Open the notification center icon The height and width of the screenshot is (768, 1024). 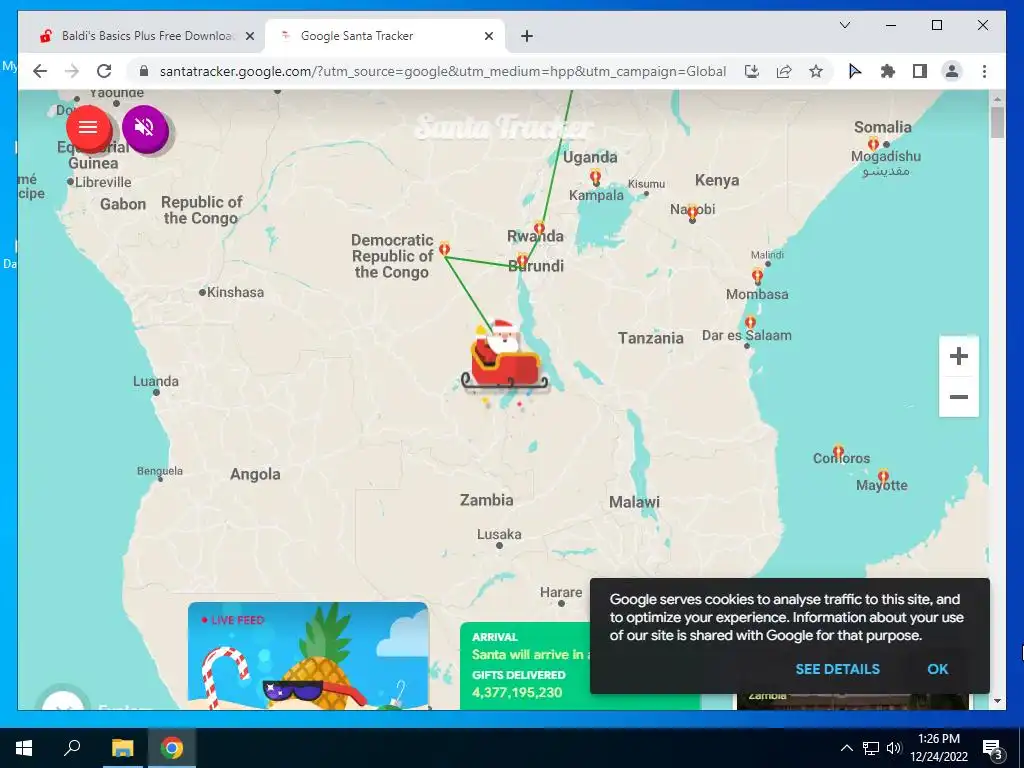(992, 749)
